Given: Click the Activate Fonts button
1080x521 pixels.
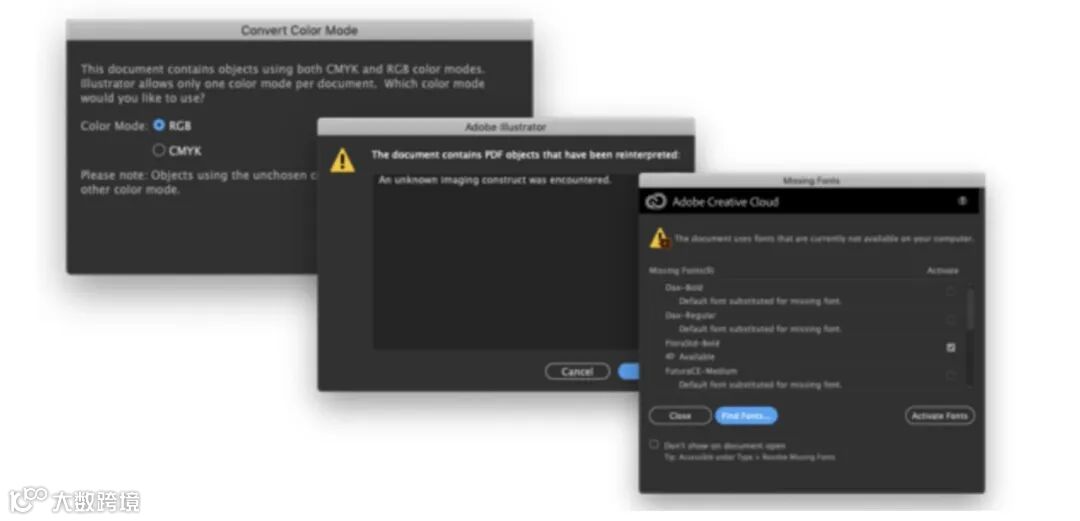Looking at the screenshot, I should click(939, 416).
